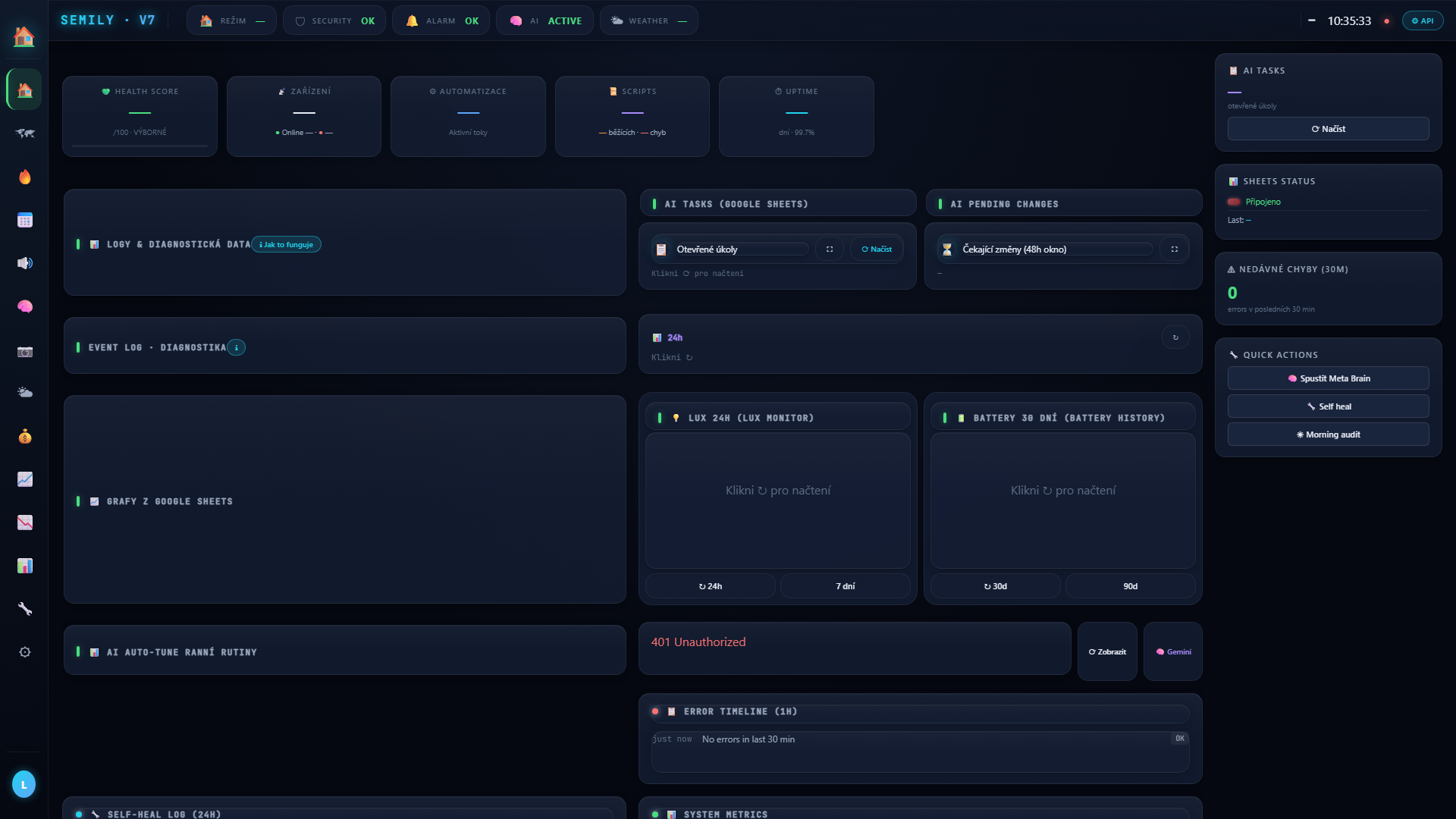The width and height of the screenshot is (1456, 819).
Task: Select the 7 dní range for Lux monitor
Action: (846, 586)
